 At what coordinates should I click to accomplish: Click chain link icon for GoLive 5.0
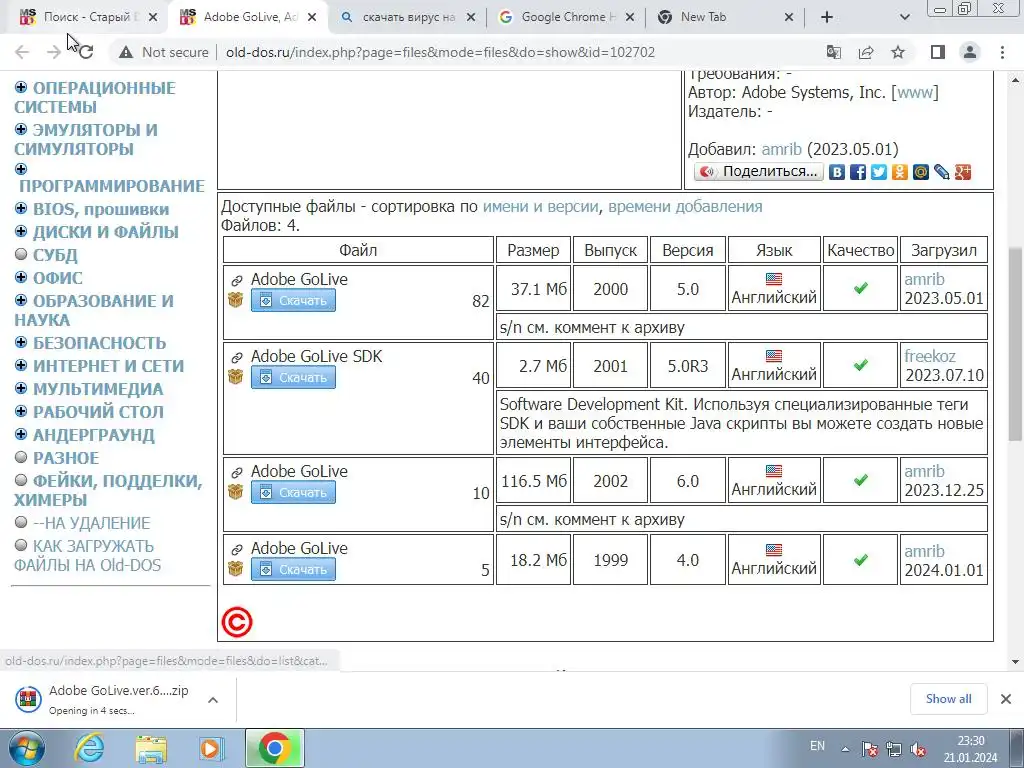pyautogui.click(x=236, y=280)
